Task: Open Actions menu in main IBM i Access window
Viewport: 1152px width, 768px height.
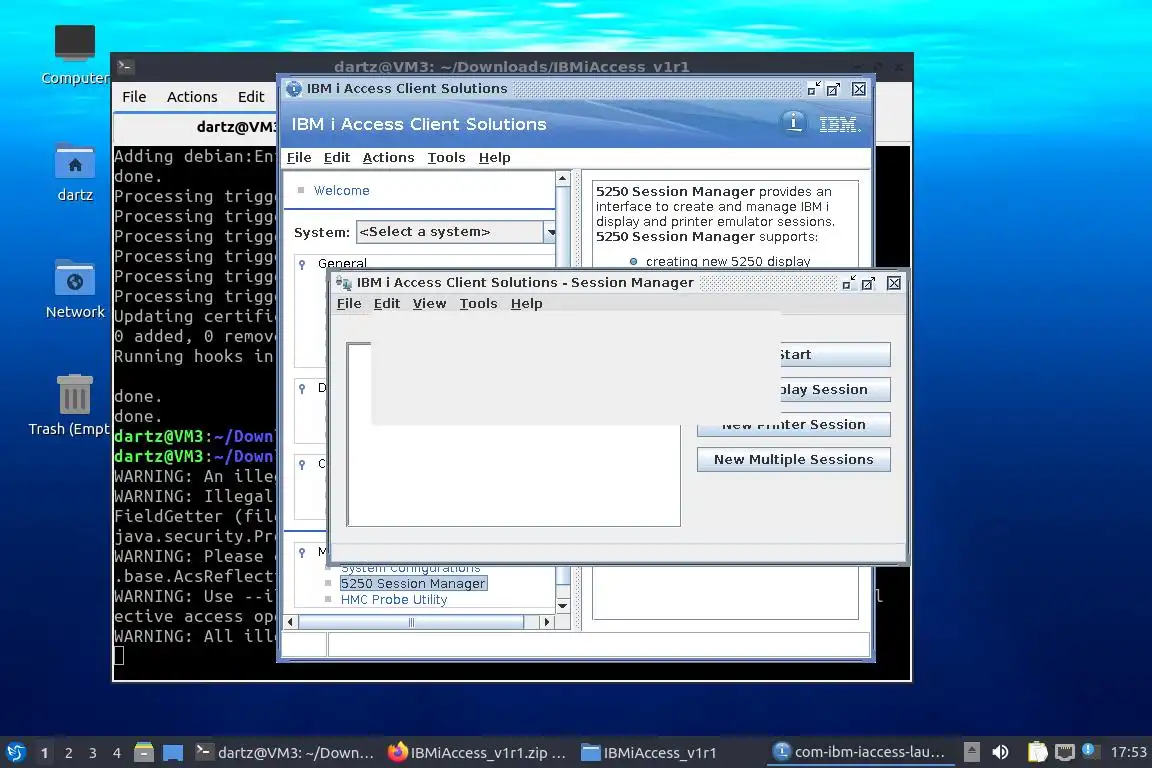Action: 388,157
